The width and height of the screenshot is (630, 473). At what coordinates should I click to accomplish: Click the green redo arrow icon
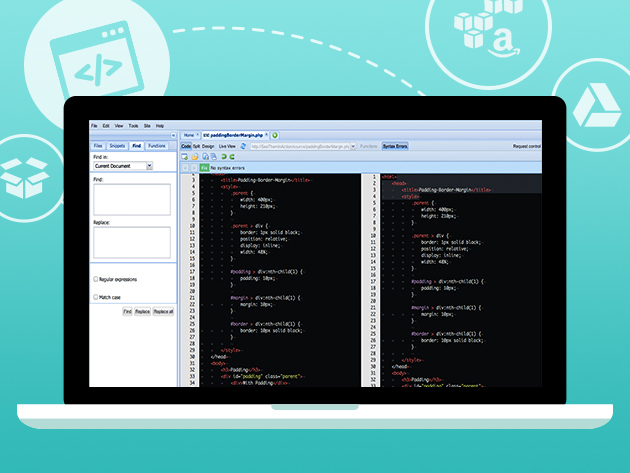click(x=232, y=157)
